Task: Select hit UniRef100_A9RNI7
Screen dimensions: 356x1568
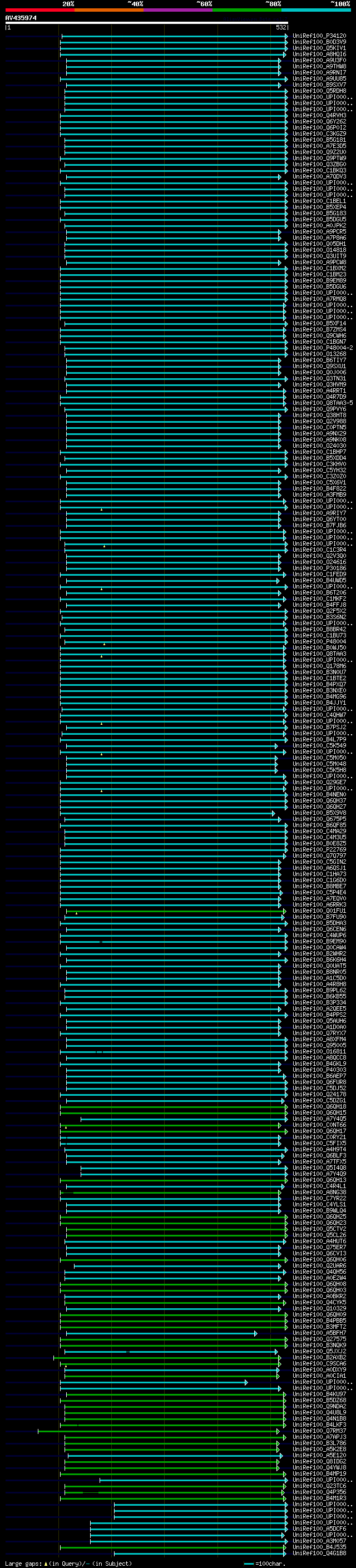Action: pyautogui.click(x=319, y=72)
